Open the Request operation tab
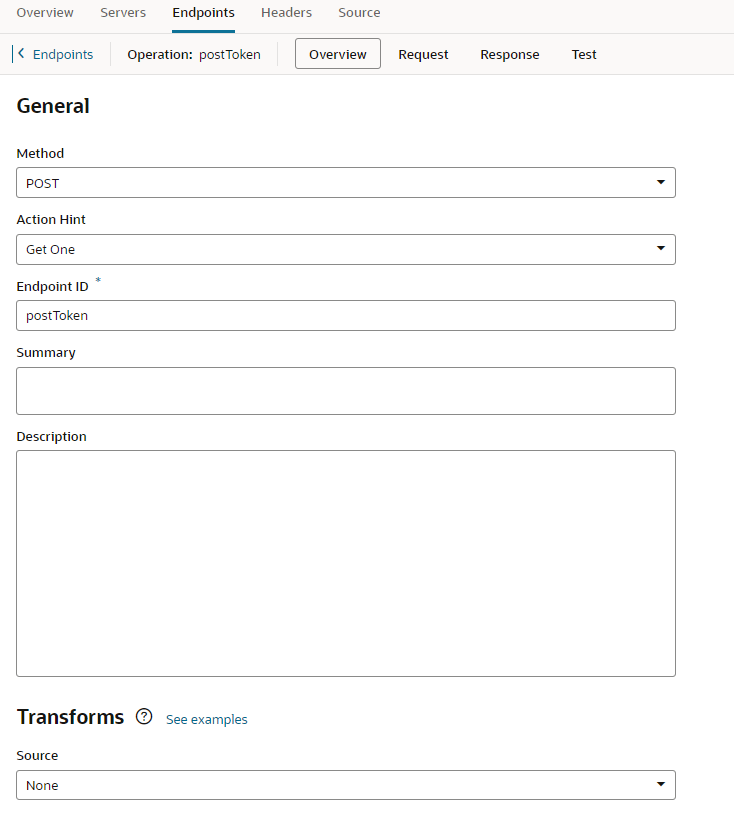This screenshot has height=826, width=734. [423, 55]
